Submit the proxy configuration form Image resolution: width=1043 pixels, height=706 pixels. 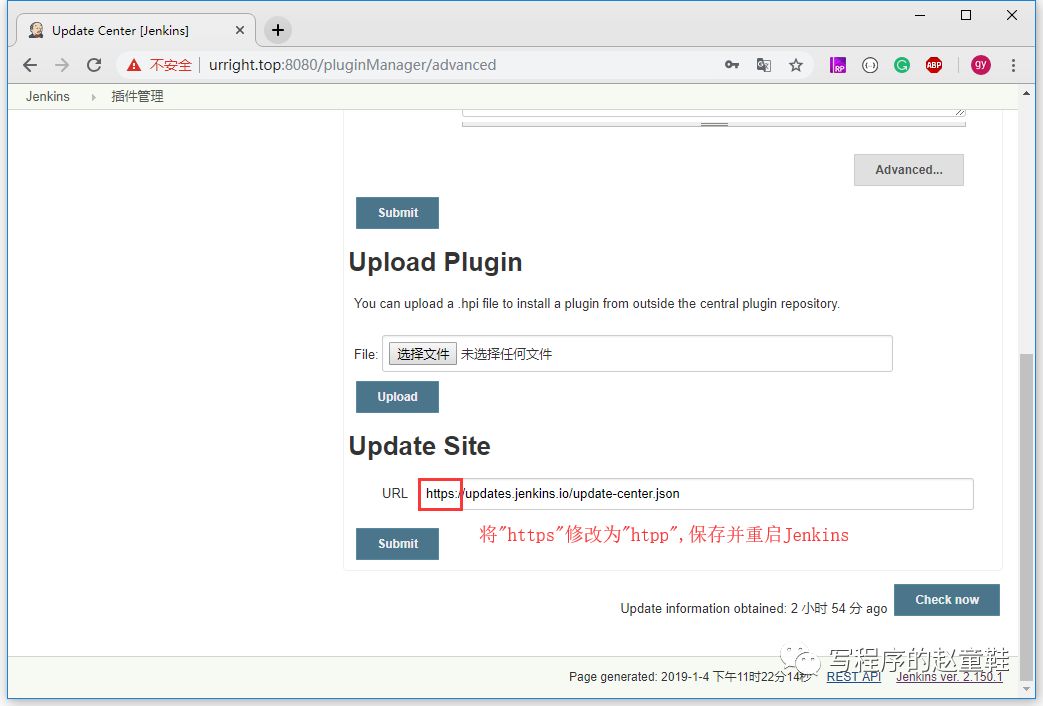coord(397,213)
